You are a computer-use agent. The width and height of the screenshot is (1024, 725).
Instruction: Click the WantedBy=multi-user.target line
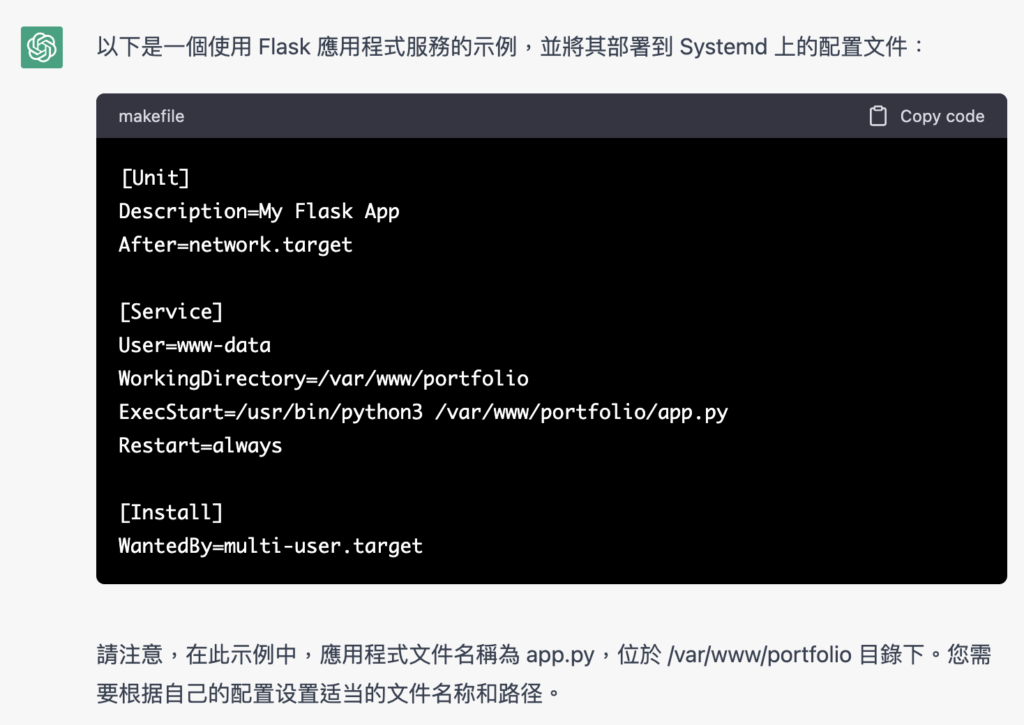pyautogui.click(x=270, y=546)
